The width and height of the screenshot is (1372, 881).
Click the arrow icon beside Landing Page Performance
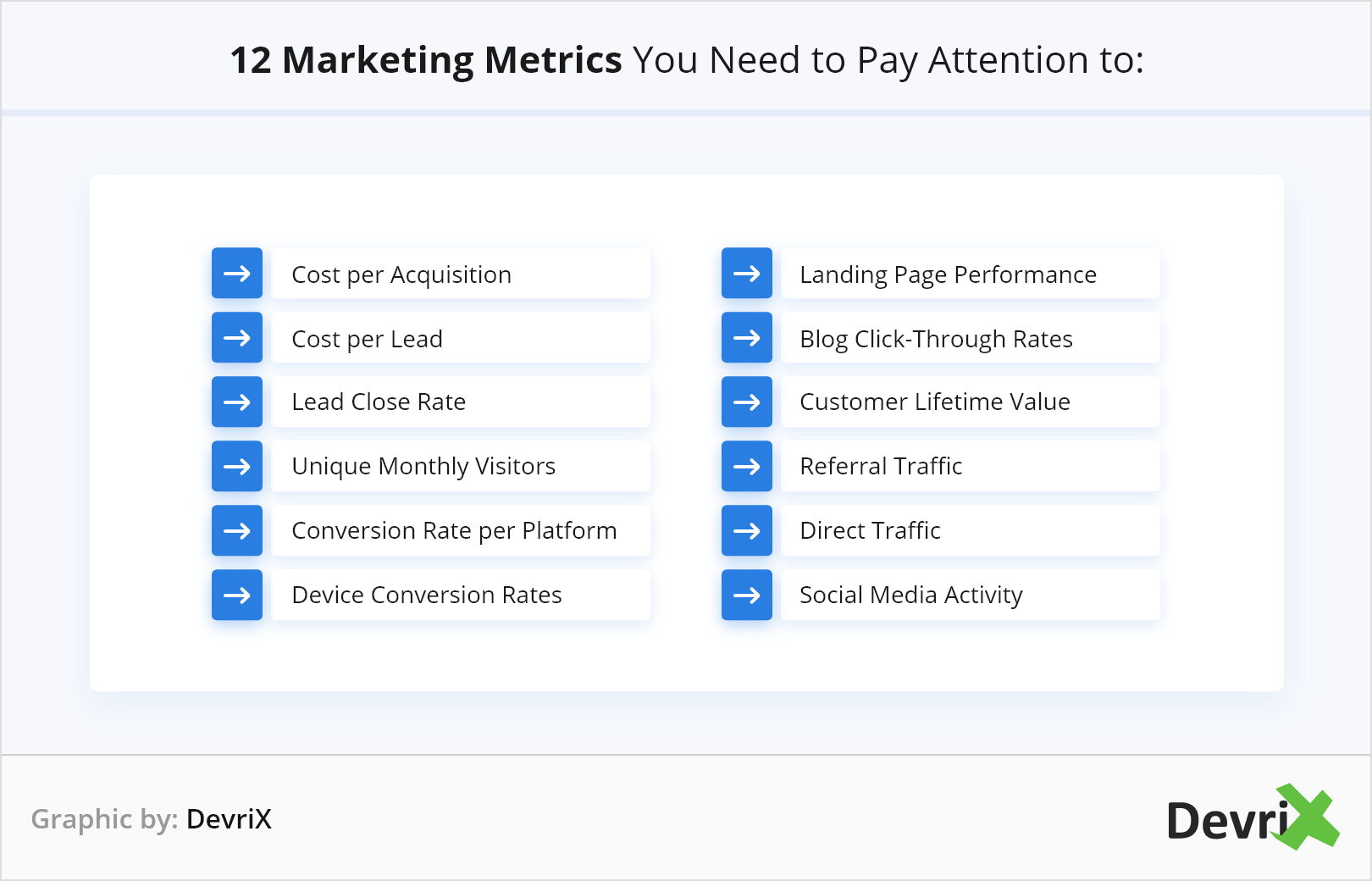[x=746, y=274]
